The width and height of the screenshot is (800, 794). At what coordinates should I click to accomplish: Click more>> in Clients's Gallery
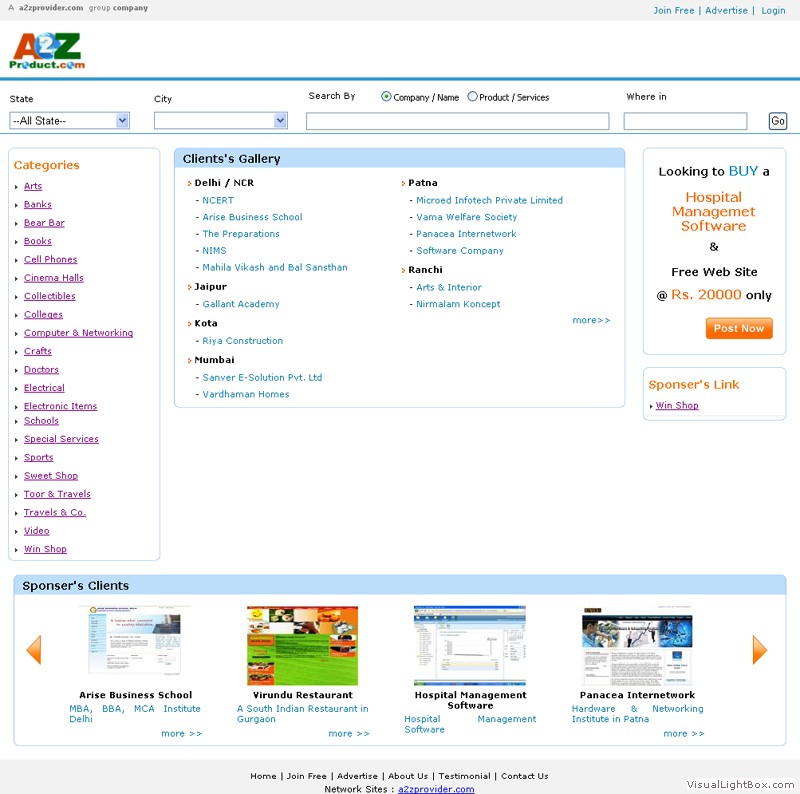591,320
